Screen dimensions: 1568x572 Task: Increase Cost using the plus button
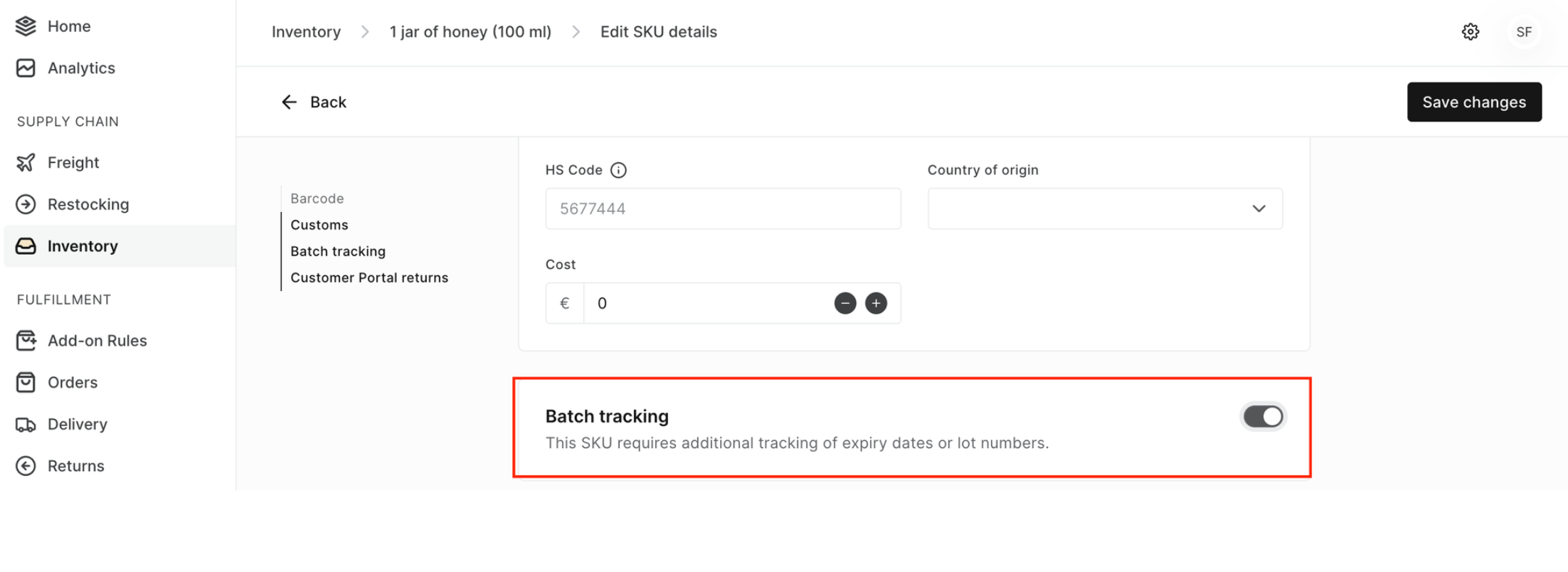point(876,302)
